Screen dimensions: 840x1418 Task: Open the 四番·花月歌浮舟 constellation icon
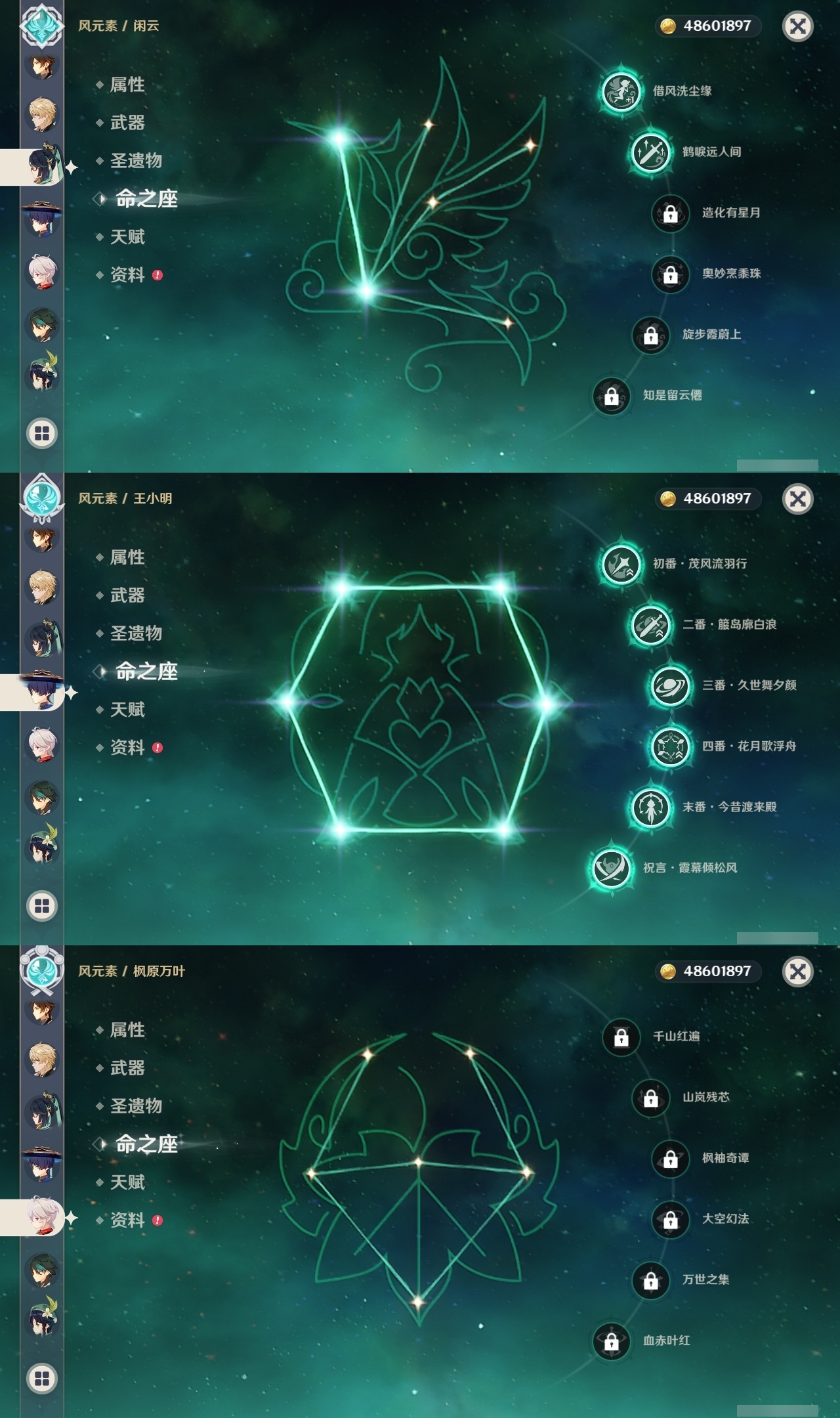pos(670,746)
